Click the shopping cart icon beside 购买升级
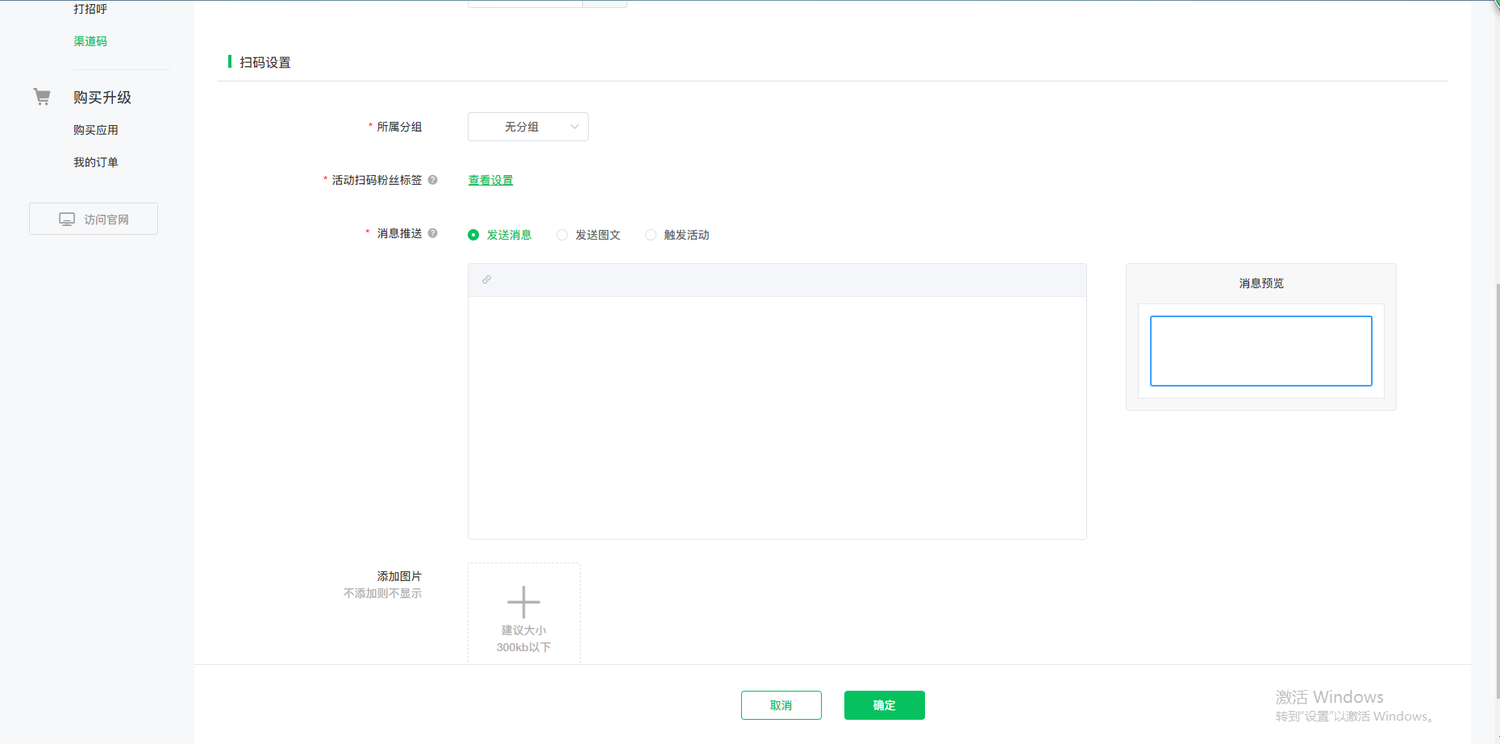This screenshot has width=1500, height=744. (x=42, y=97)
